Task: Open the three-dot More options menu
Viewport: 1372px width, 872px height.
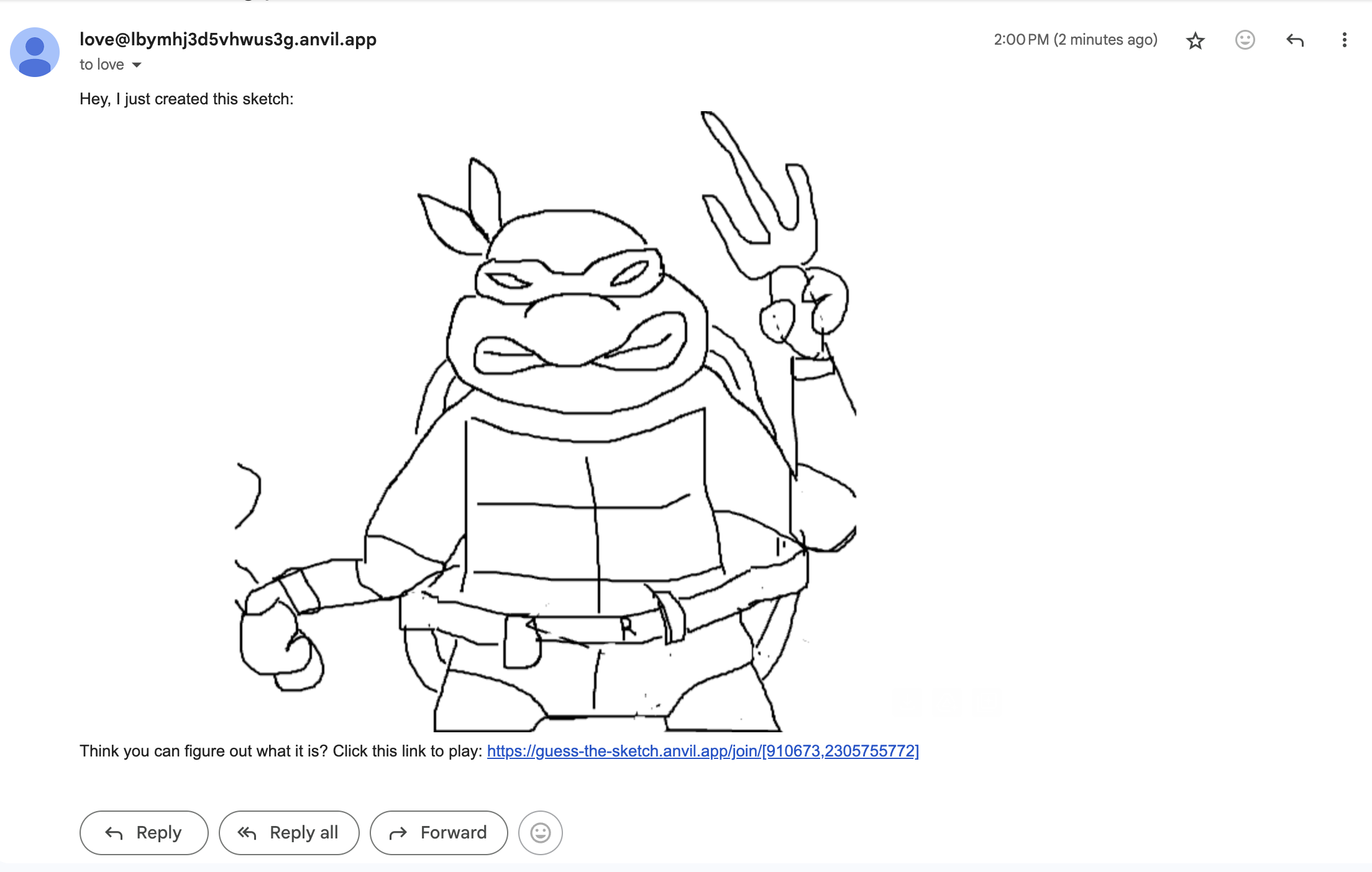Action: (1344, 40)
